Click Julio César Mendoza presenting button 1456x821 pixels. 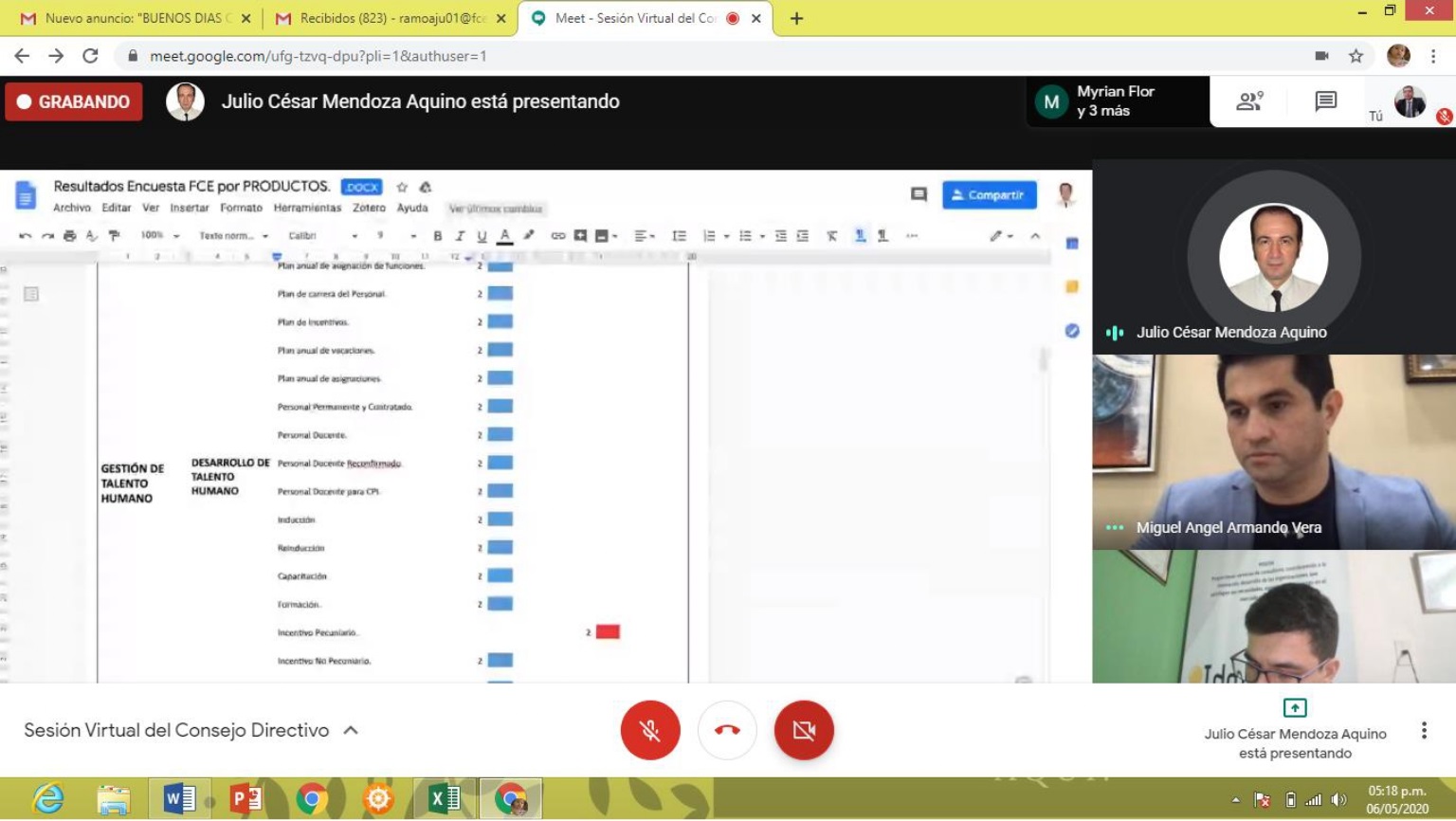click(1295, 730)
